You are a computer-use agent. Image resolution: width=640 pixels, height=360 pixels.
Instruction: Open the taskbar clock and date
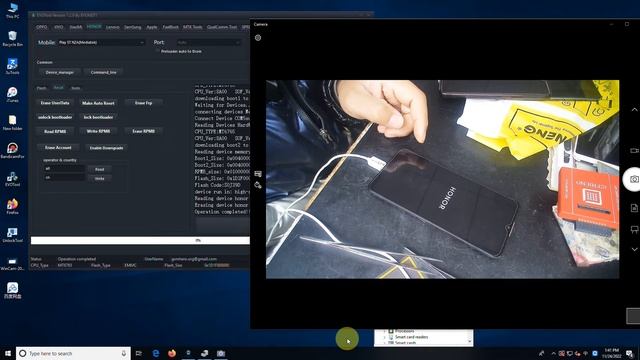(x=611, y=353)
